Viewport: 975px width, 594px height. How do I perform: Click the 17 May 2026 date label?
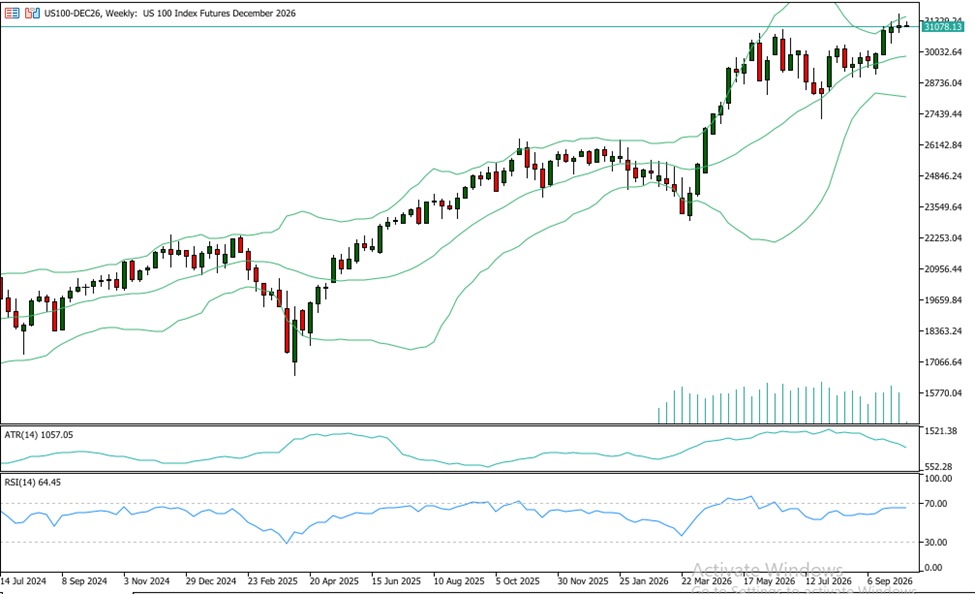pyautogui.click(x=769, y=581)
